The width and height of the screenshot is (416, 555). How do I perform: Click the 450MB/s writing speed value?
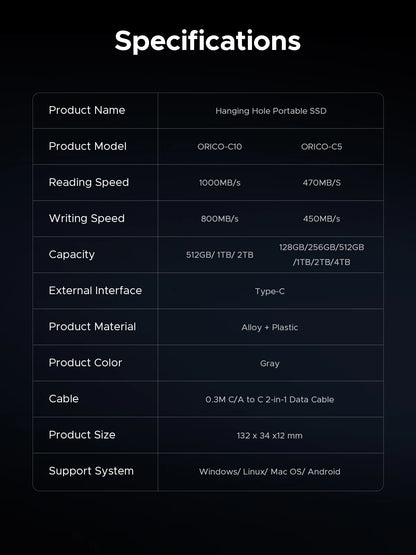(x=321, y=219)
